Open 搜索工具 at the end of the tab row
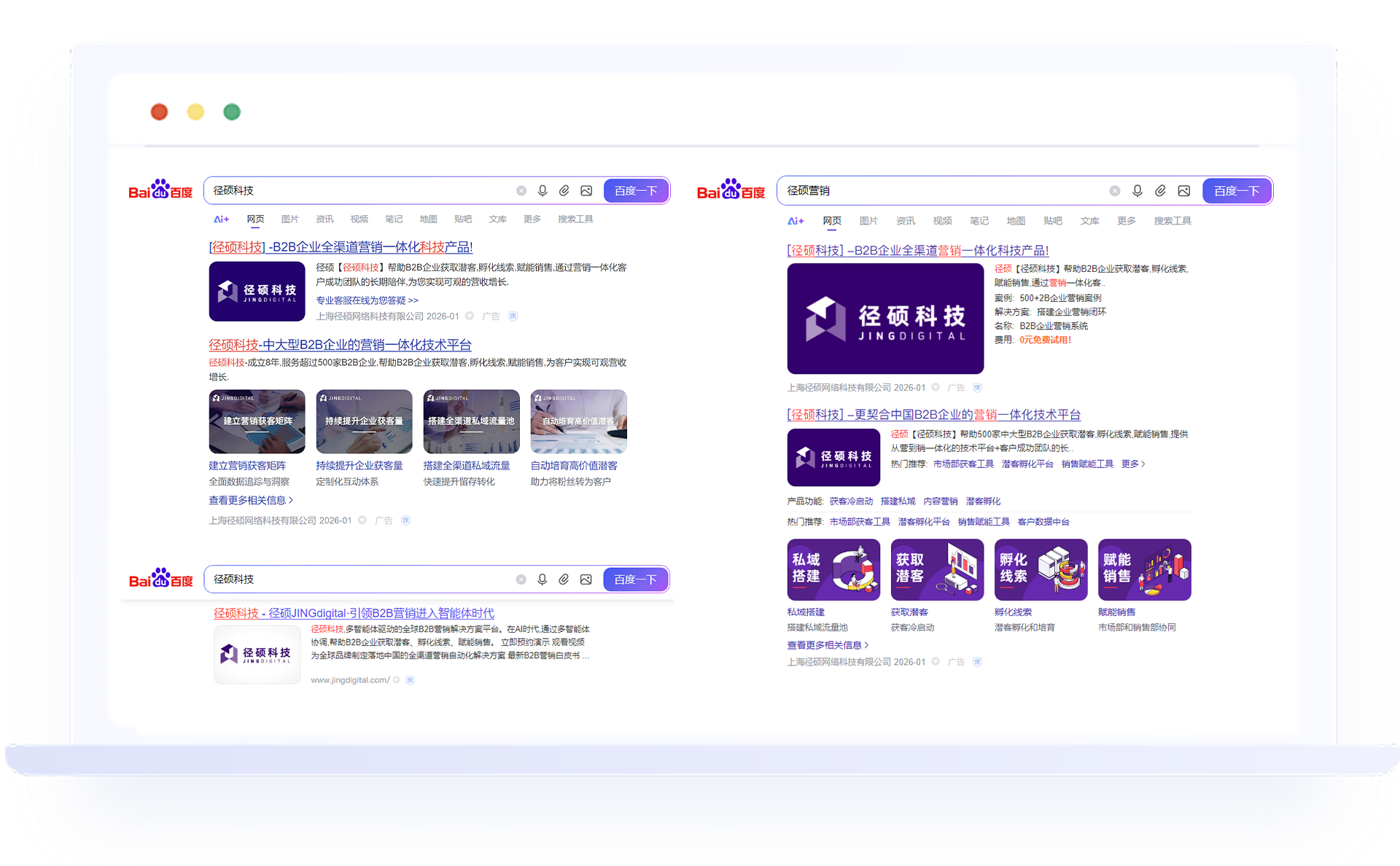Screen dimensions: 1400x866 point(575,219)
